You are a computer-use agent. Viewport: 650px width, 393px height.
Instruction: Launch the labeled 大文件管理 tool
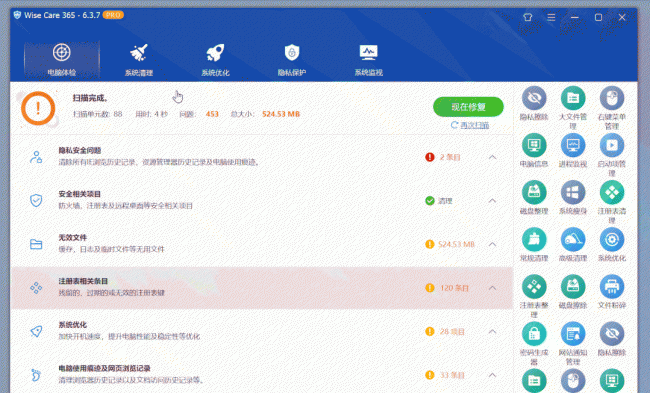[x=573, y=108]
